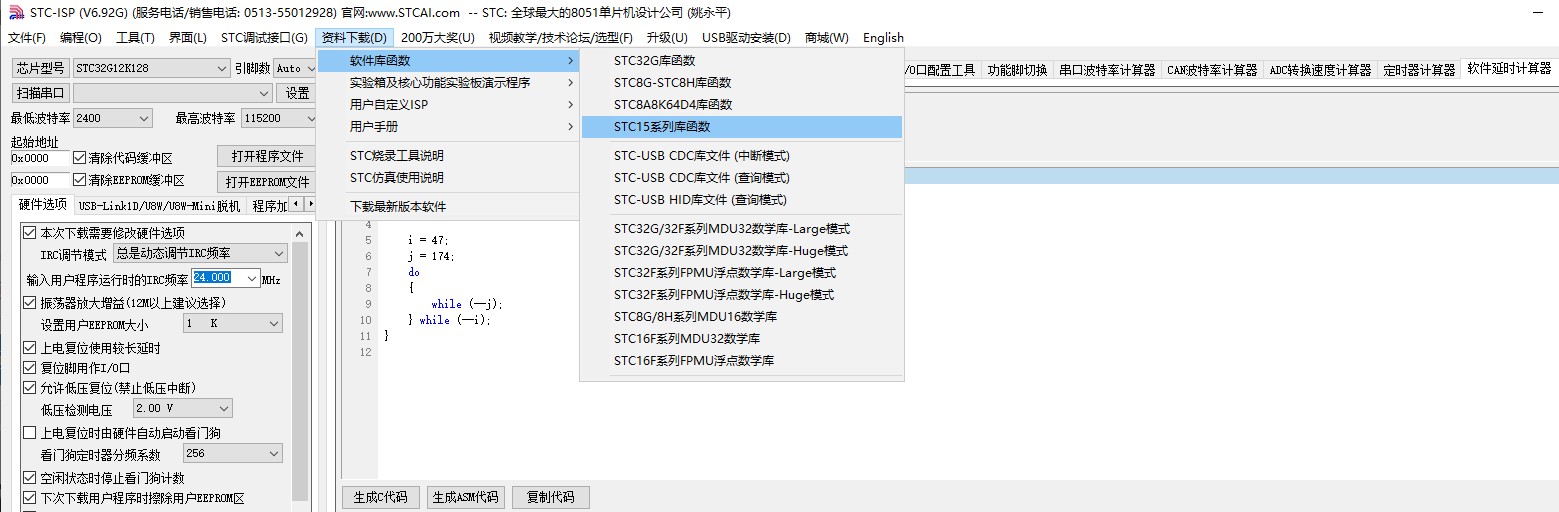Open the 编程(O) menu
The width and height of the screenshot is (1559, 512).
coord(81,38)
